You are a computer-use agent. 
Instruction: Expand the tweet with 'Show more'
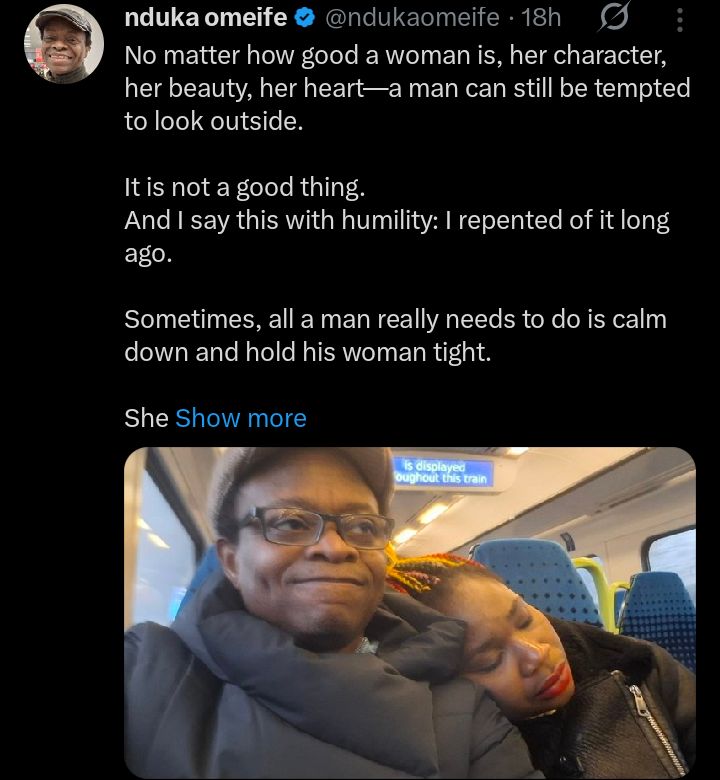point(241,418)
